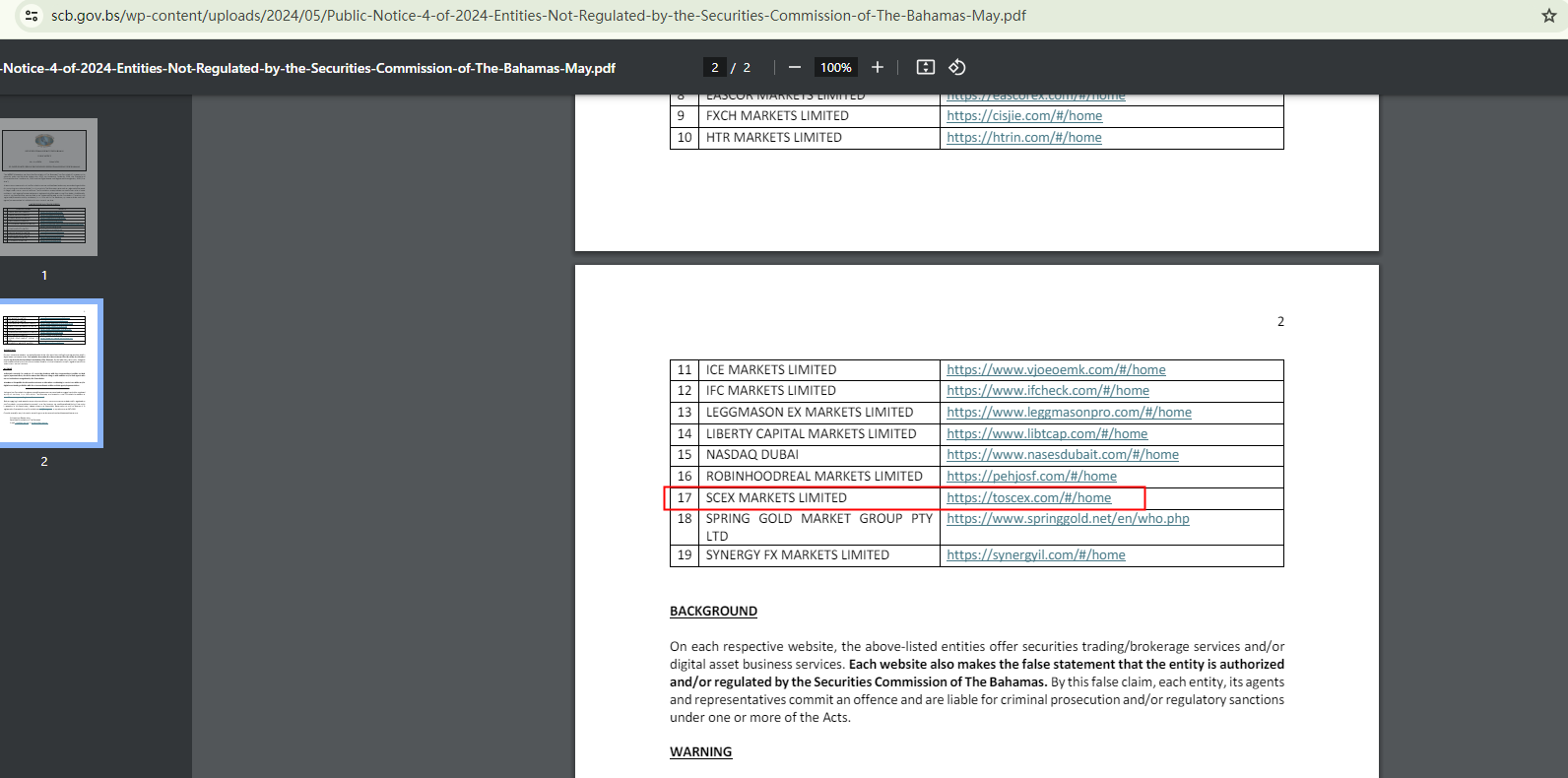Click the browser address bar URL
This screenshot has height=778, width=1568.
pyautogui.click(x=538, y=16)
